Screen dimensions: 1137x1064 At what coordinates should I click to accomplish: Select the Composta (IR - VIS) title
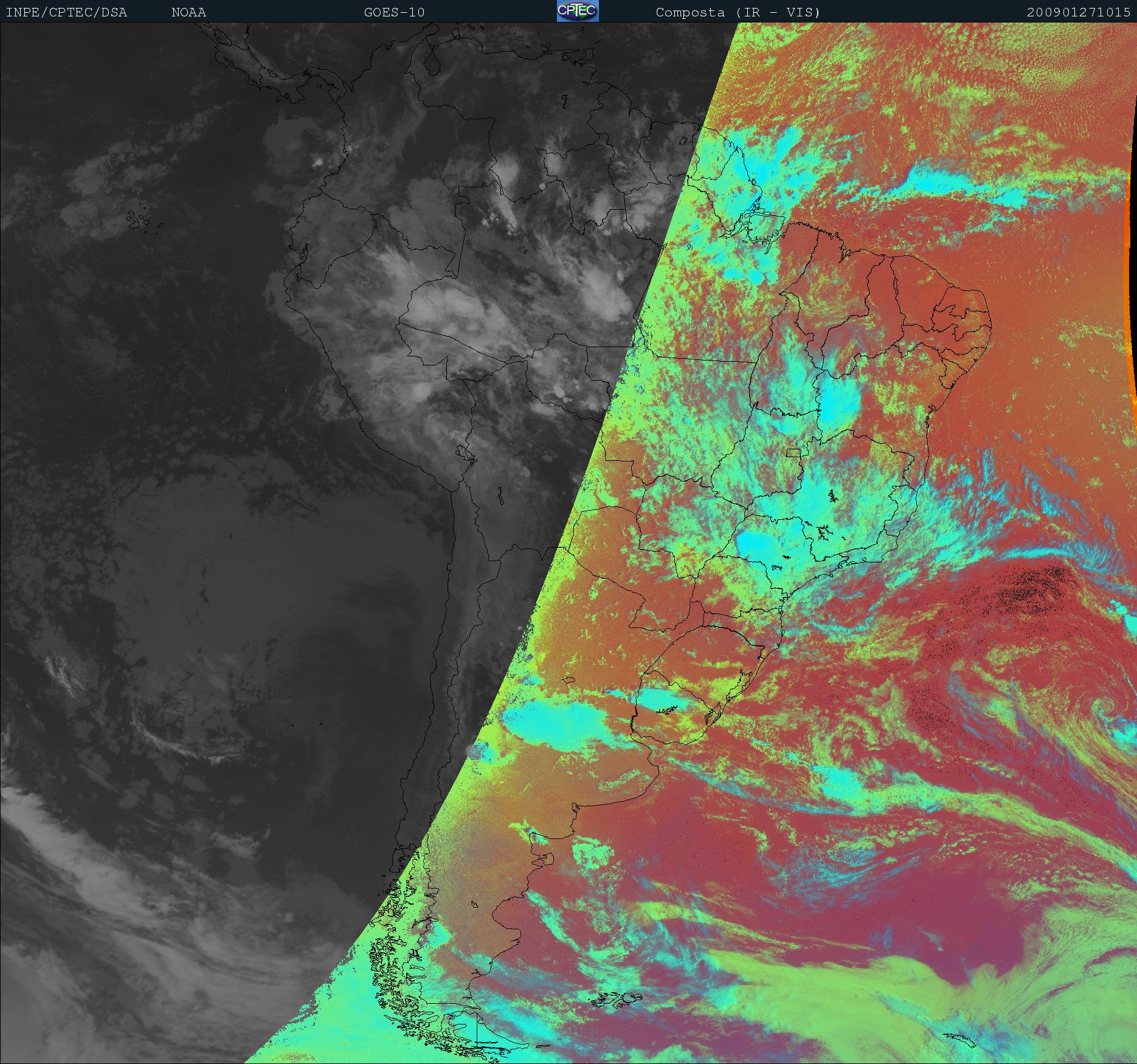[x=738, y=13]
